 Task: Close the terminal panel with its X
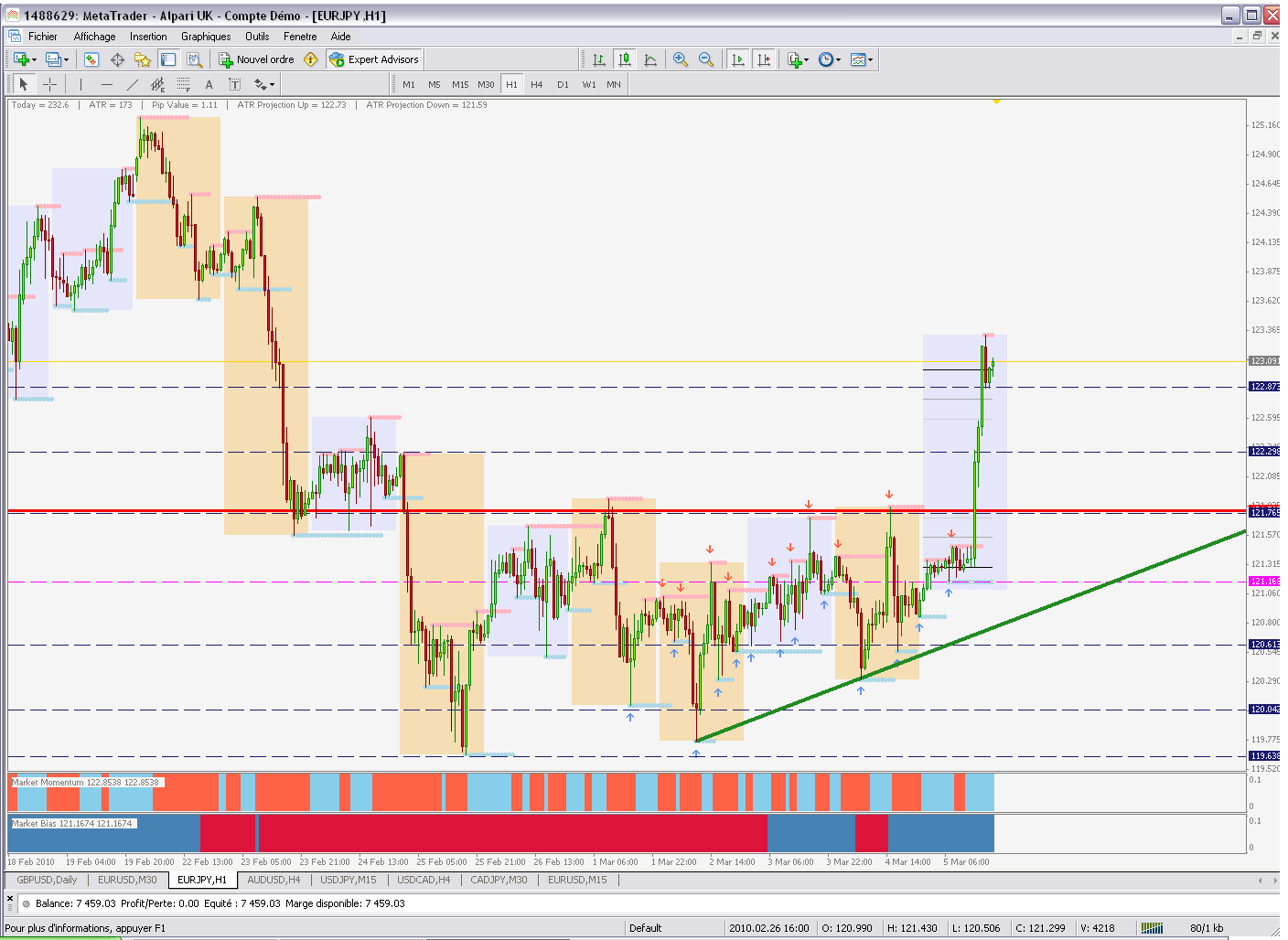pyautogui.click(x=11, y=898)
